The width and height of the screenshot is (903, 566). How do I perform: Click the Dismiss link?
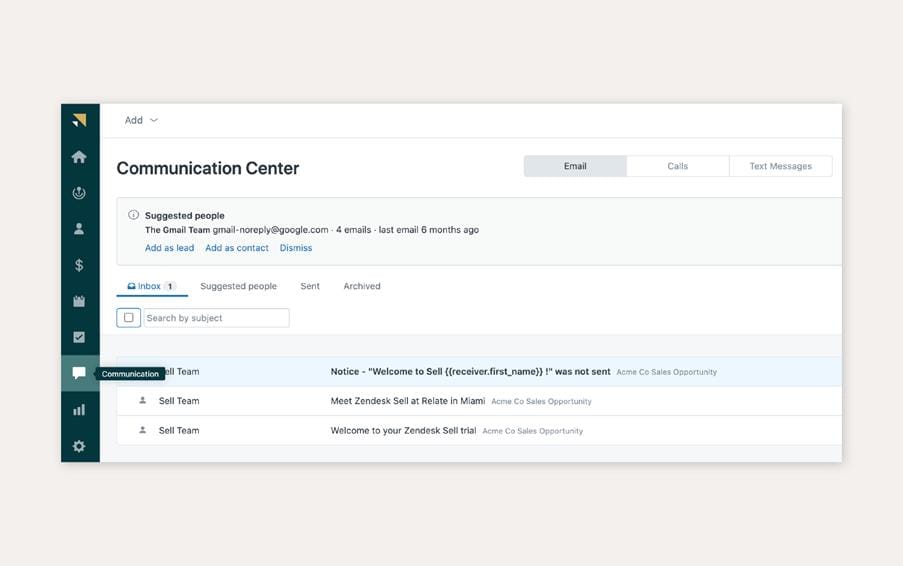295,248
